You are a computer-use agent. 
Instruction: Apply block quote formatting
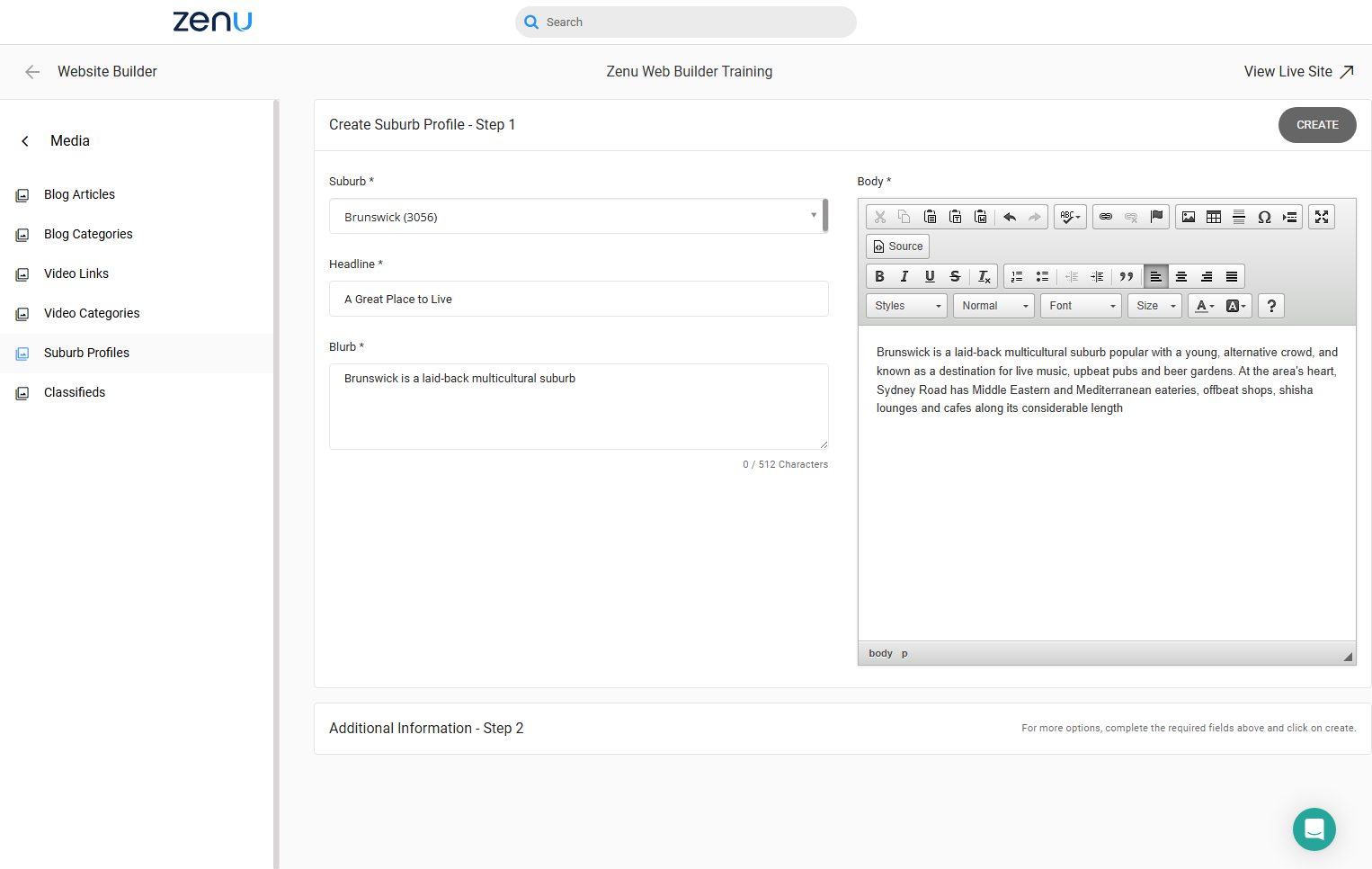click(1126, 276)
